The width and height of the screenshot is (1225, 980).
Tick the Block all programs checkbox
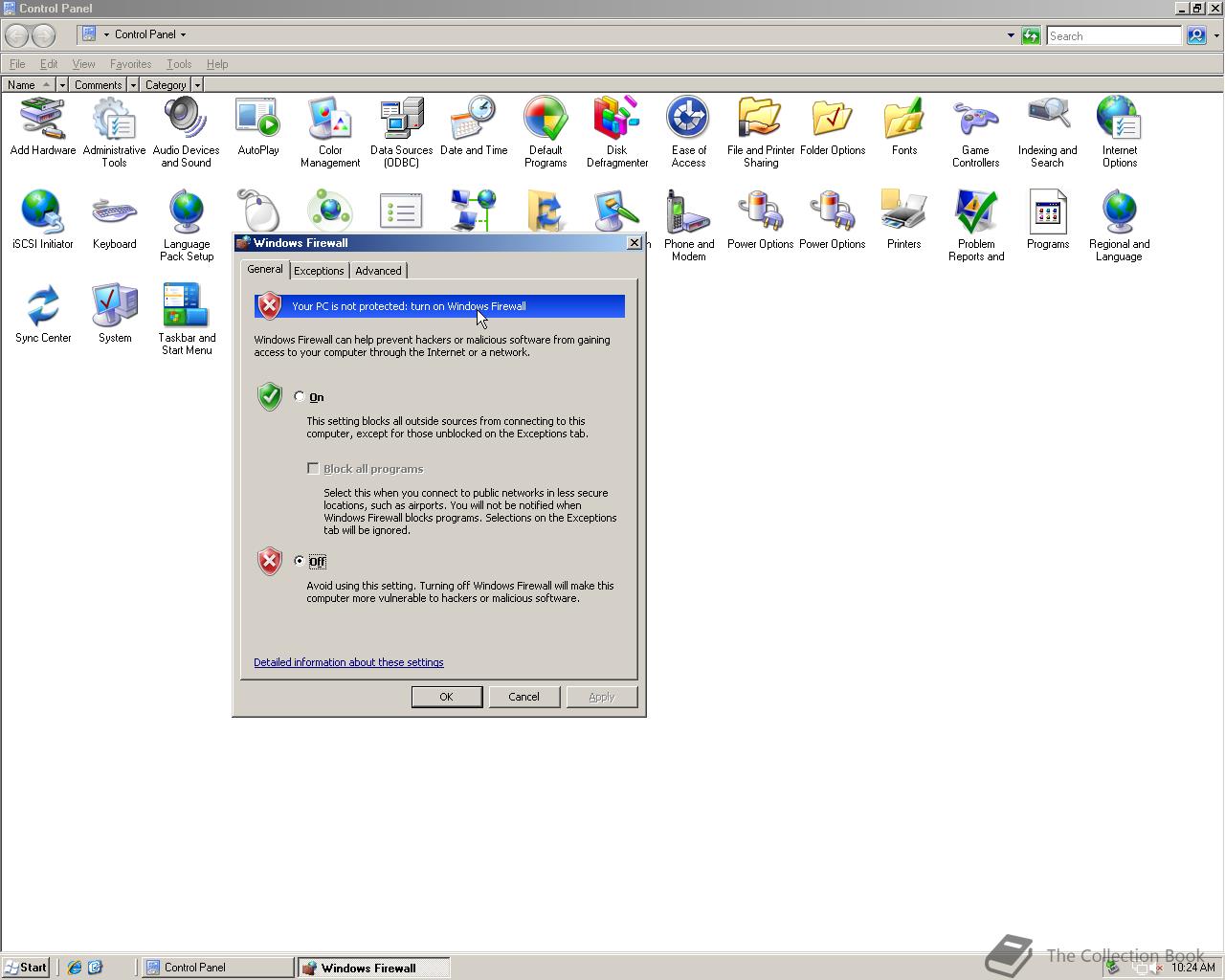coord(313,468)
